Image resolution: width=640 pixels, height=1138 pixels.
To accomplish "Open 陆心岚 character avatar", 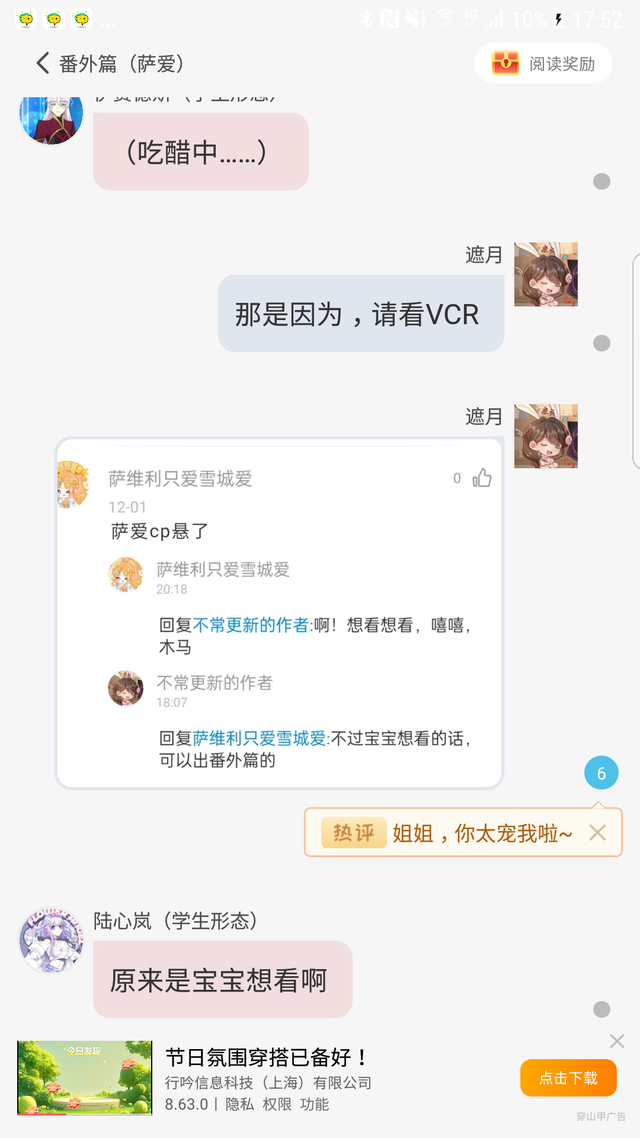I will pos(52,940).
